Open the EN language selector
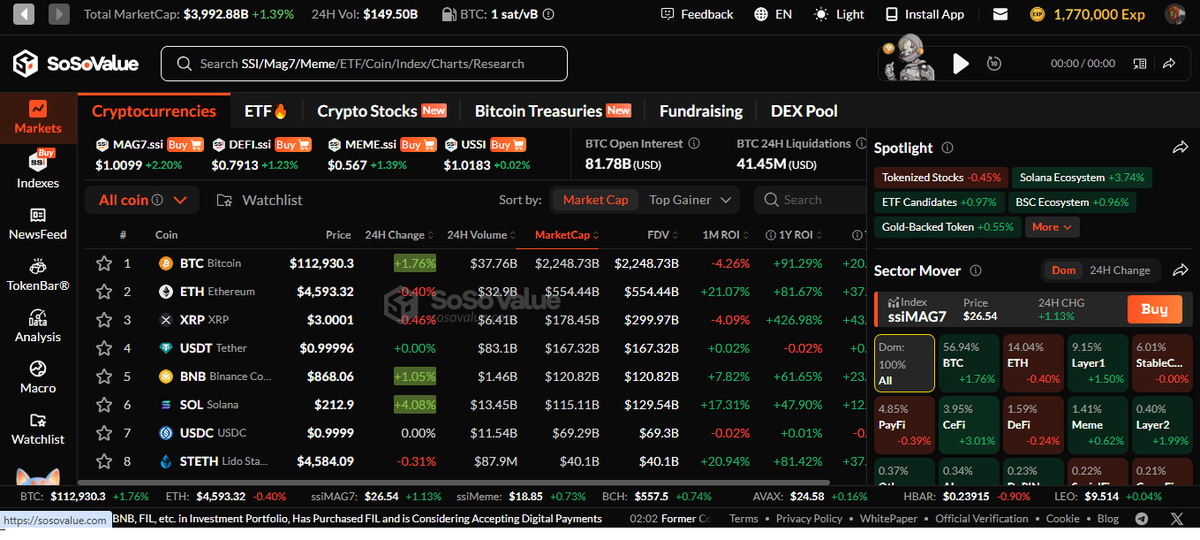 coord(773,14)
